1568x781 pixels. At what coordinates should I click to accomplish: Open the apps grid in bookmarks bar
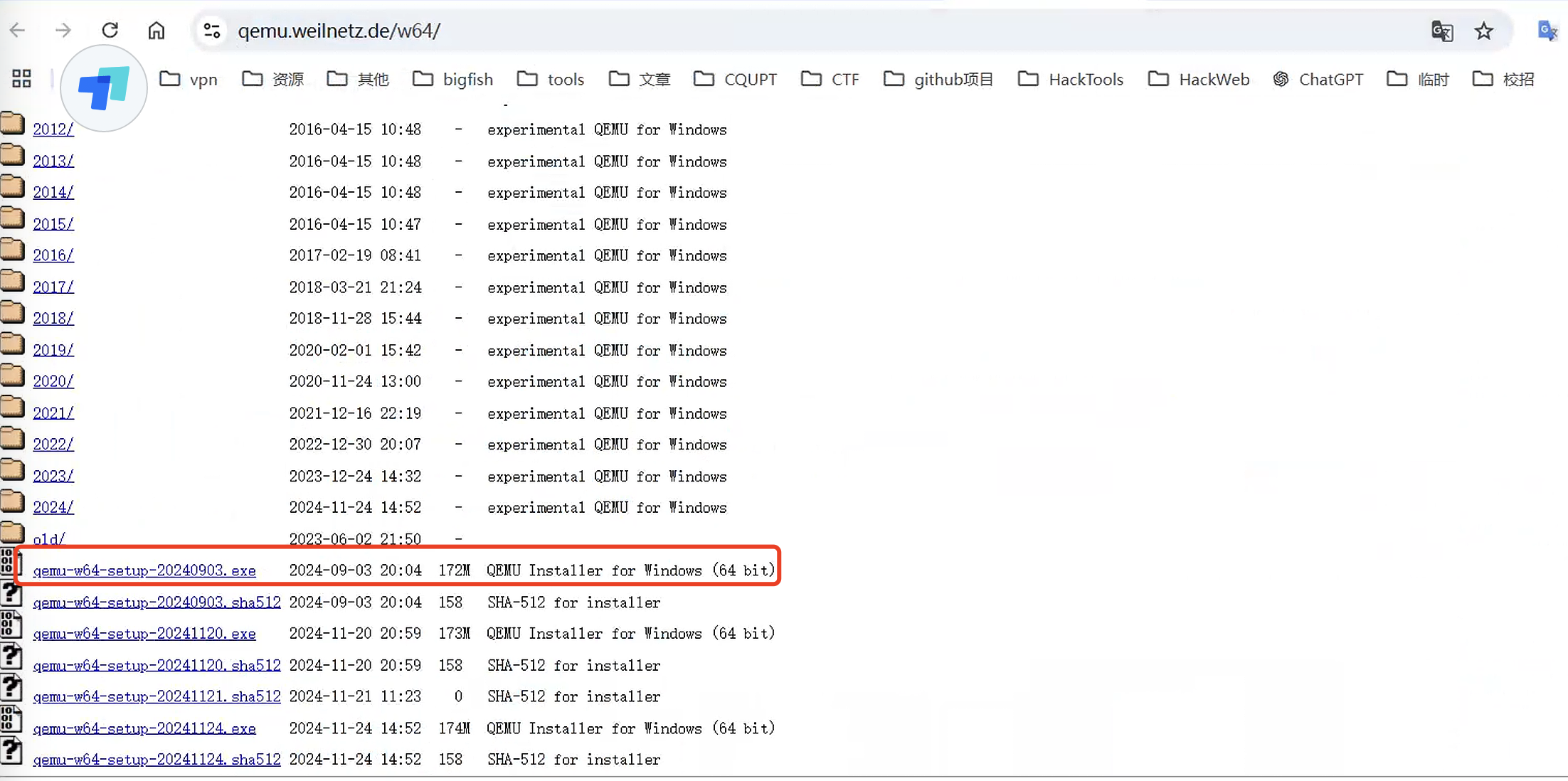pos(22,79)
